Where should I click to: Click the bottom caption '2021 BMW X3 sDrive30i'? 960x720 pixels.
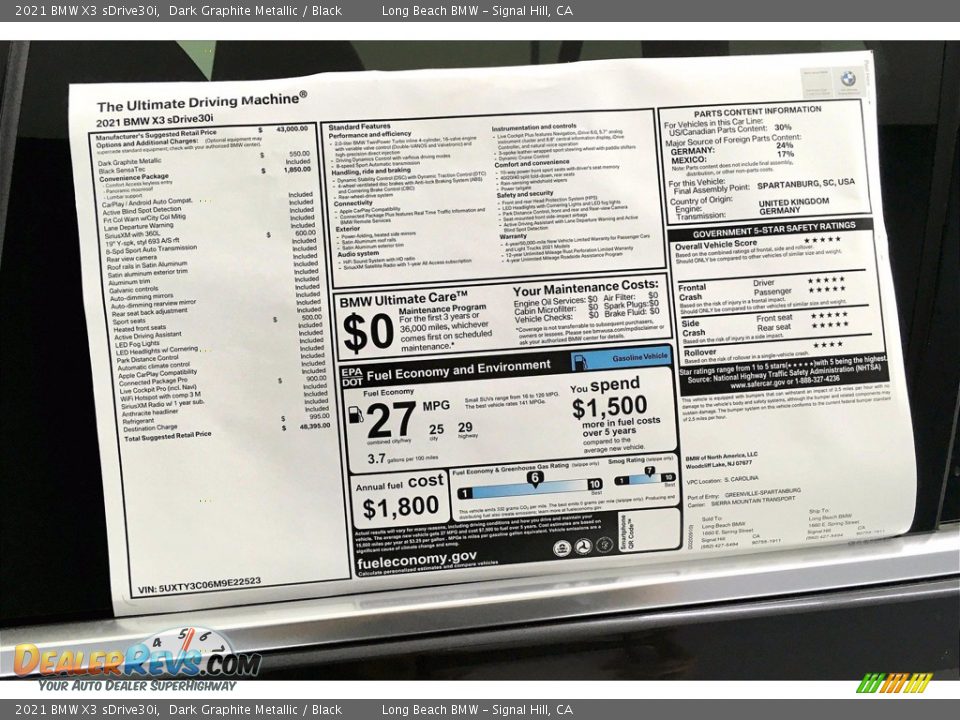coord(87,710)
